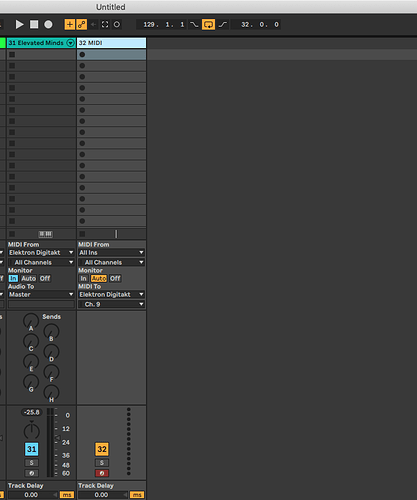Open the Audio To Master dropdown
This screenshot has height=500, width=417.
(x=41, y=294)
